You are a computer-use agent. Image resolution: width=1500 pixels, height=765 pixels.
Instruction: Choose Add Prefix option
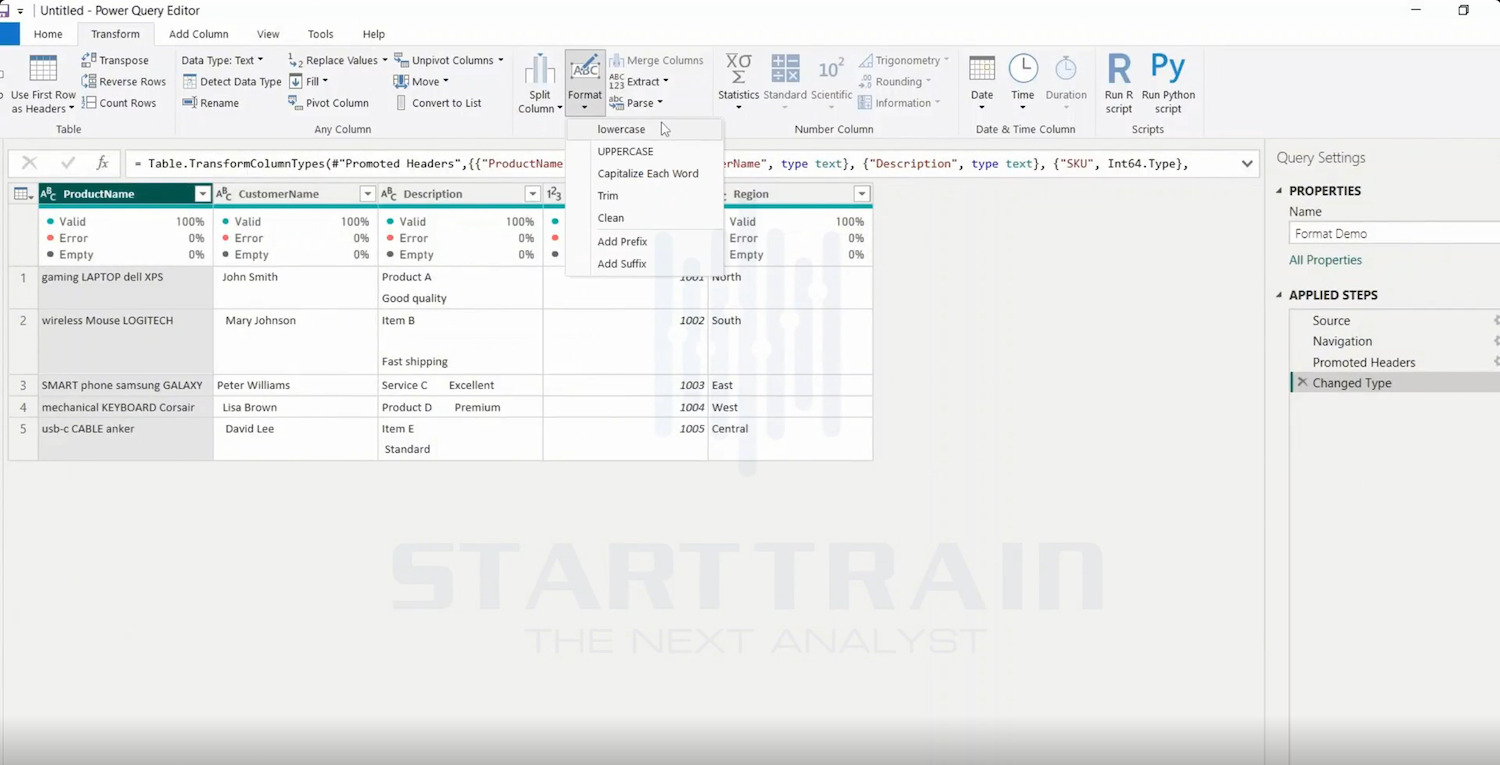(x=643, y=241)
